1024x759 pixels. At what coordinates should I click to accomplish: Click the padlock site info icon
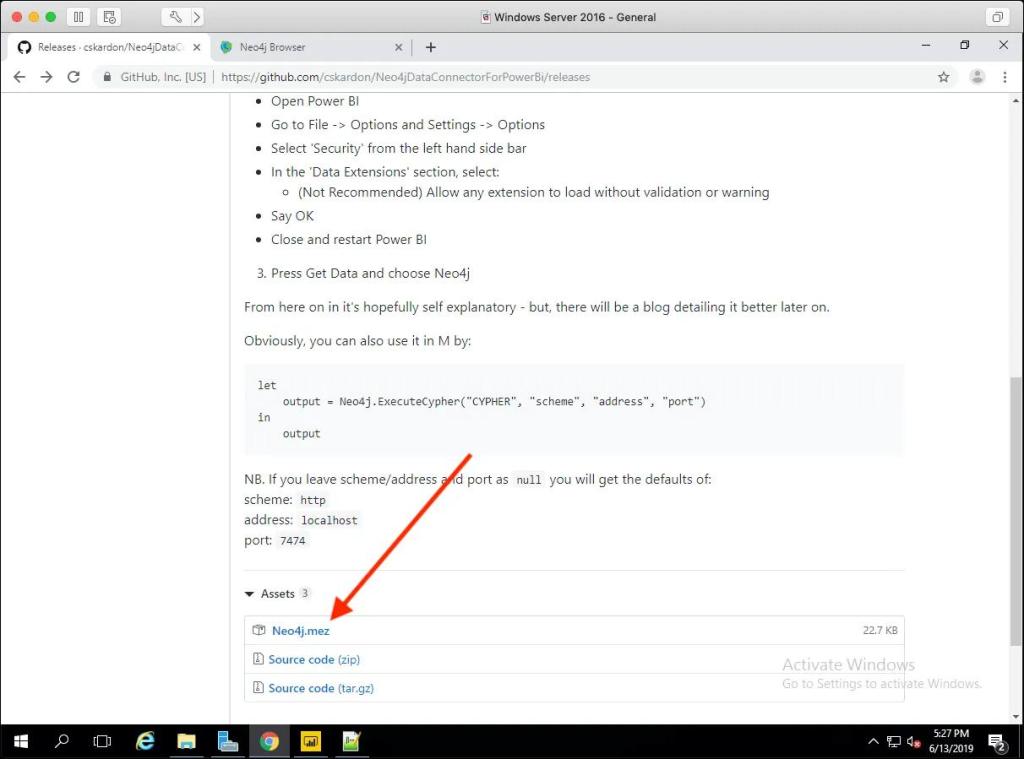coord(107,77)
